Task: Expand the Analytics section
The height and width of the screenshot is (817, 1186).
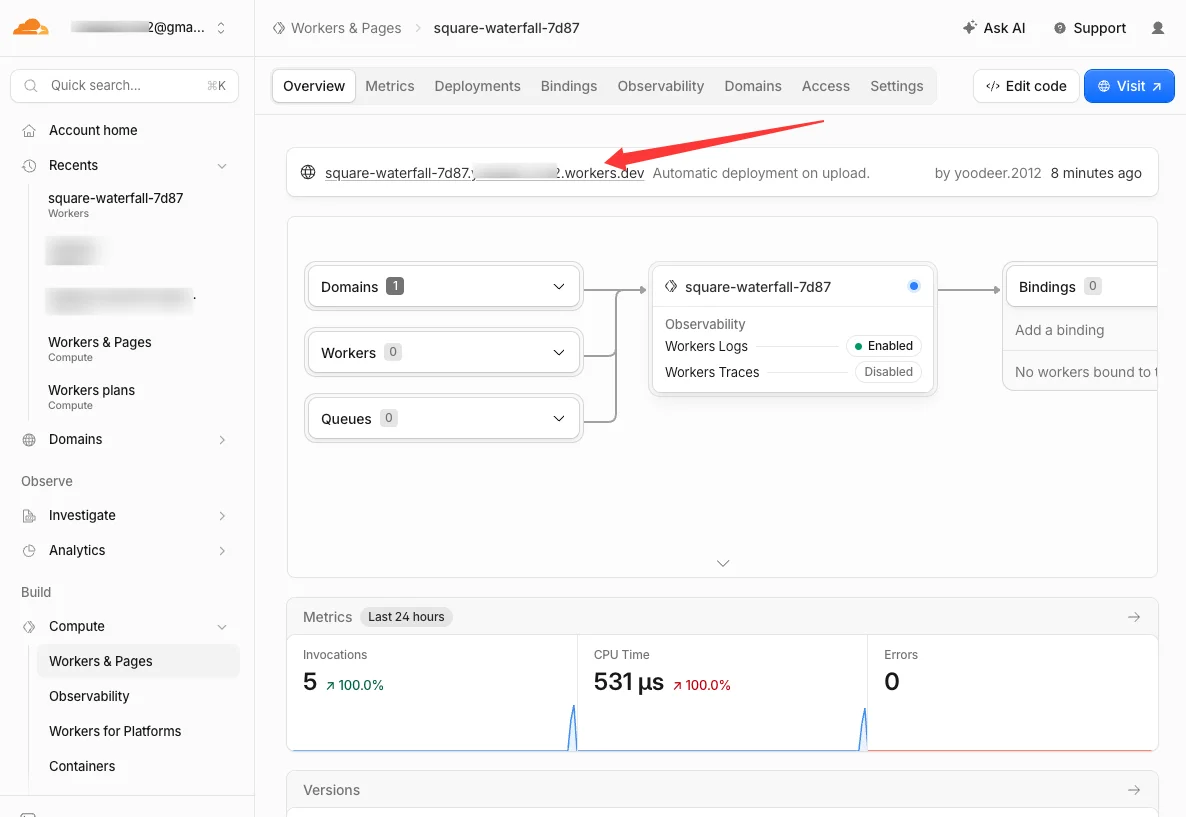Action: click(x=222, y=551)
